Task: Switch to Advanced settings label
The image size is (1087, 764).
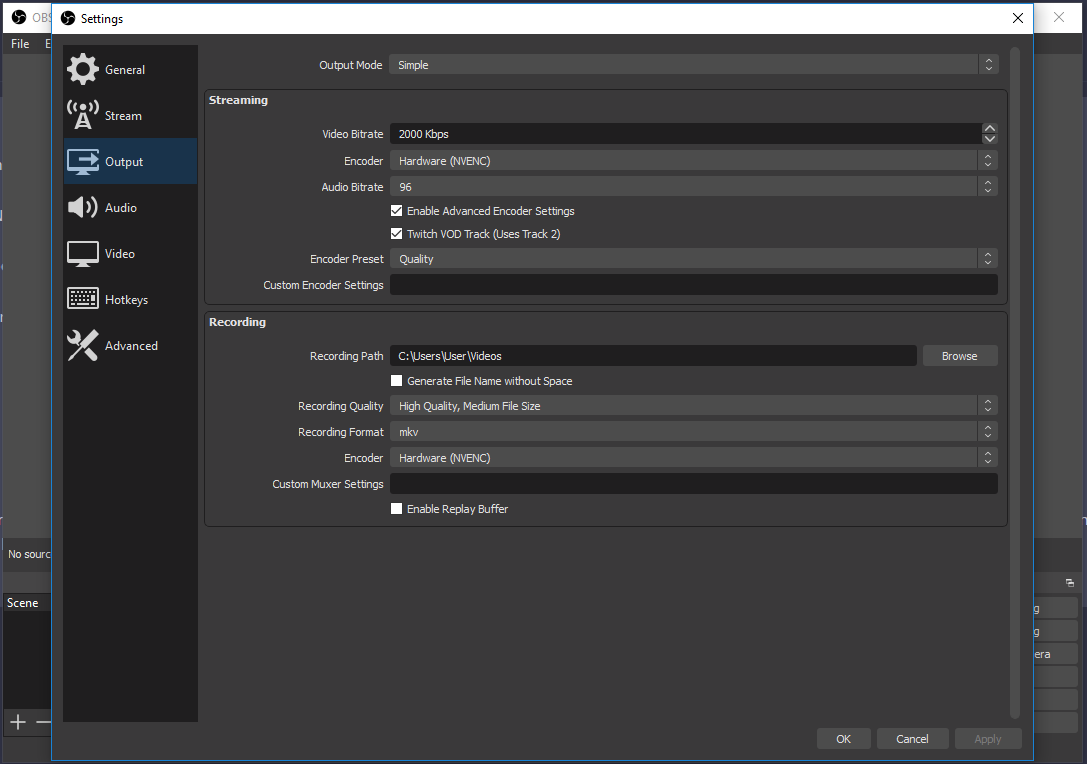Action: pos(131,345)
